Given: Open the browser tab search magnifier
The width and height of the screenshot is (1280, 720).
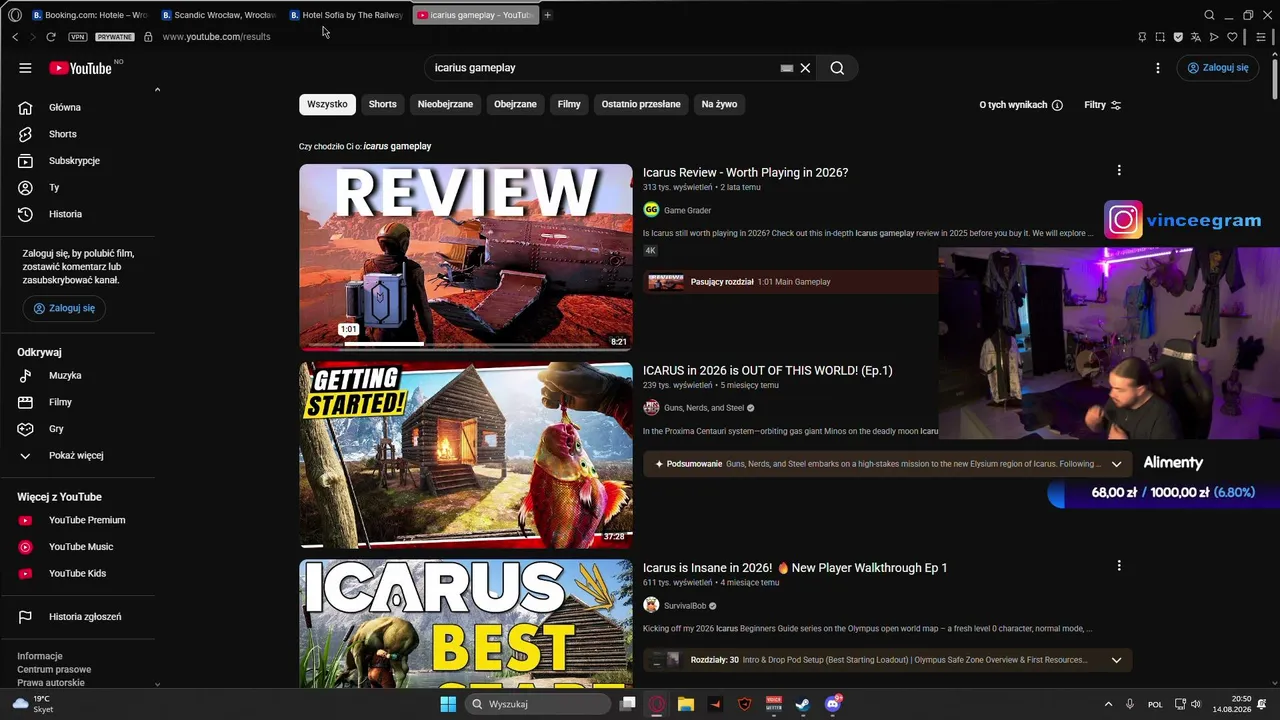Looking at the screenshot, I should point(1209,15).
